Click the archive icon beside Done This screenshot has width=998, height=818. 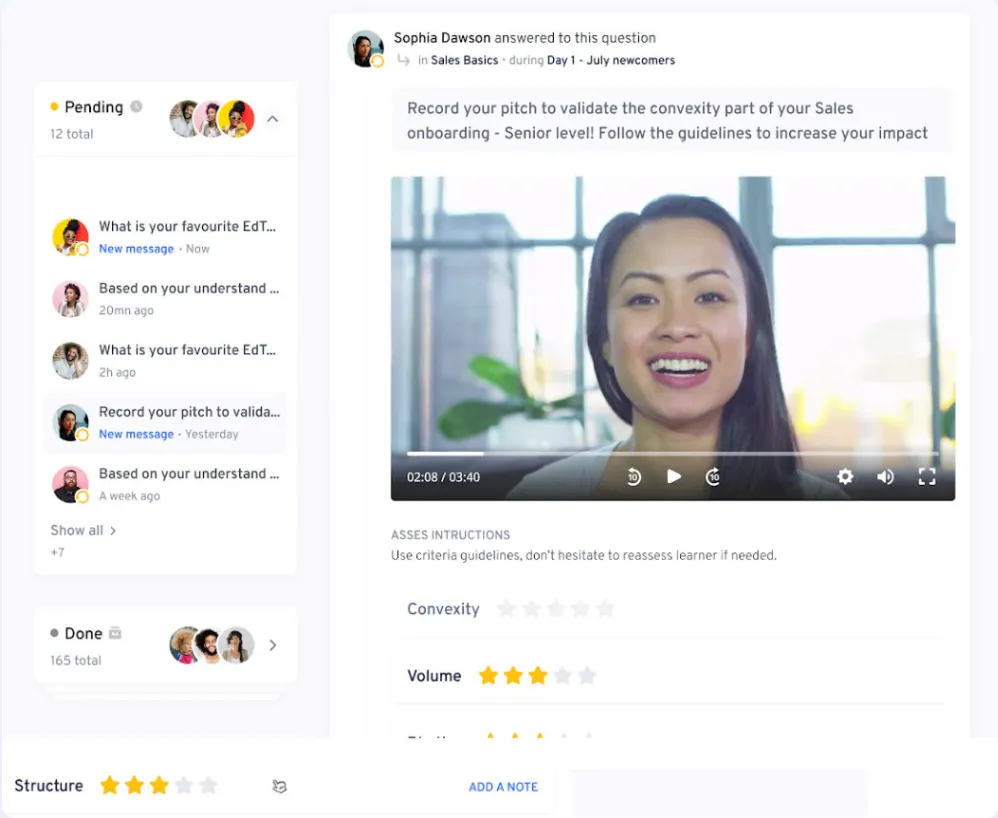115,633
